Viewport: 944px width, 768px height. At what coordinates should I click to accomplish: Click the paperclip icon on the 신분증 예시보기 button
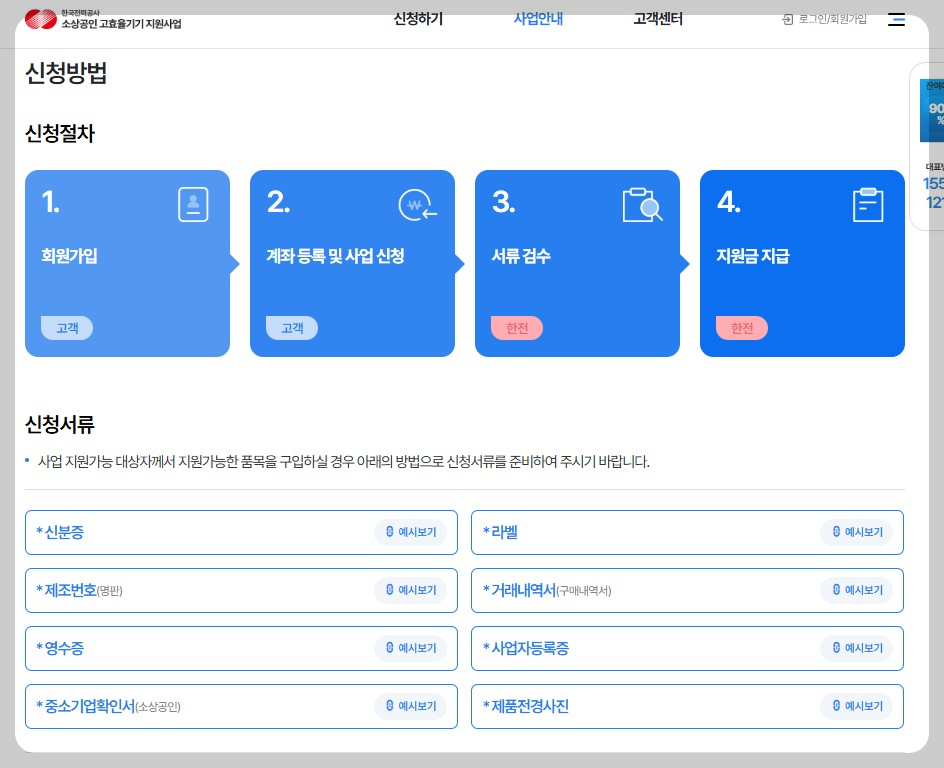point(388,533)
